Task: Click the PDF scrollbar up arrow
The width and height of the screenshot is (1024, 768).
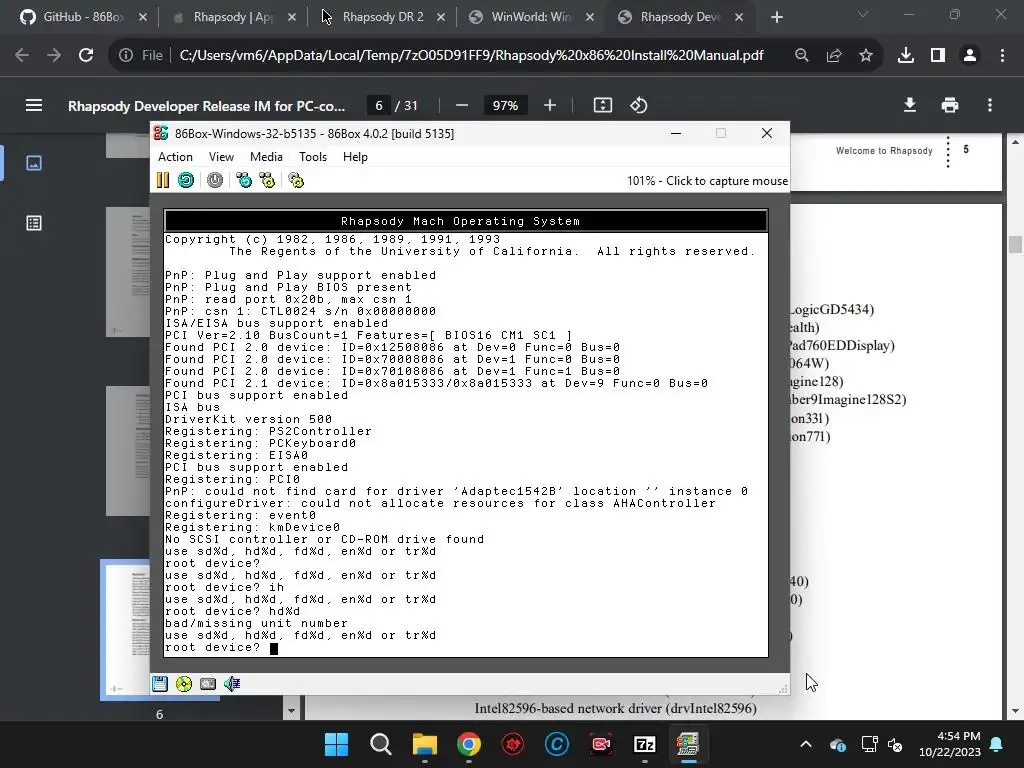Action: 1016,141
